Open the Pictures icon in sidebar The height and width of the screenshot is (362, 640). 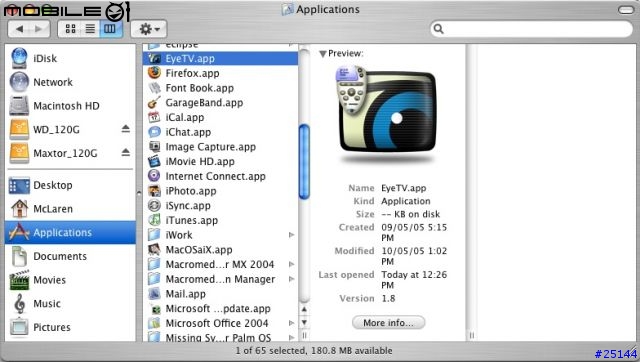pyautogui.click(x=19, y=327)
